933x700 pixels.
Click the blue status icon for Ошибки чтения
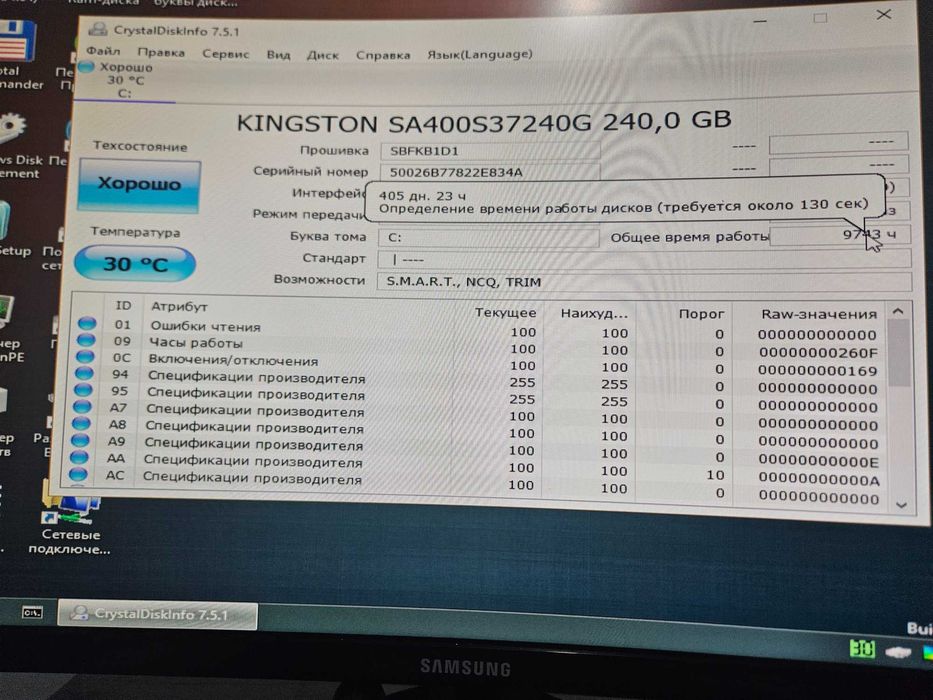[87, 323]
